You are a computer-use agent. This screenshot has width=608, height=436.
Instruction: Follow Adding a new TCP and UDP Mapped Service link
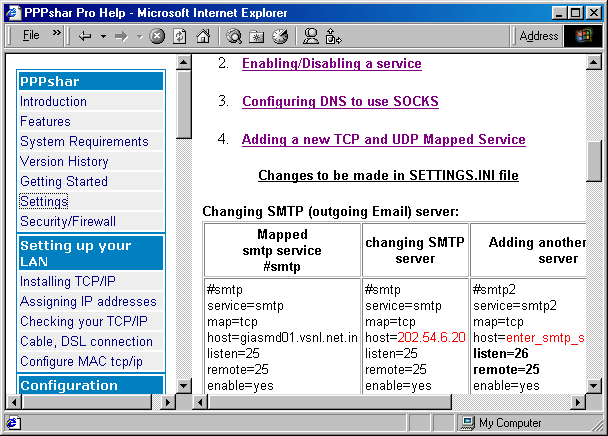point(383,139)
